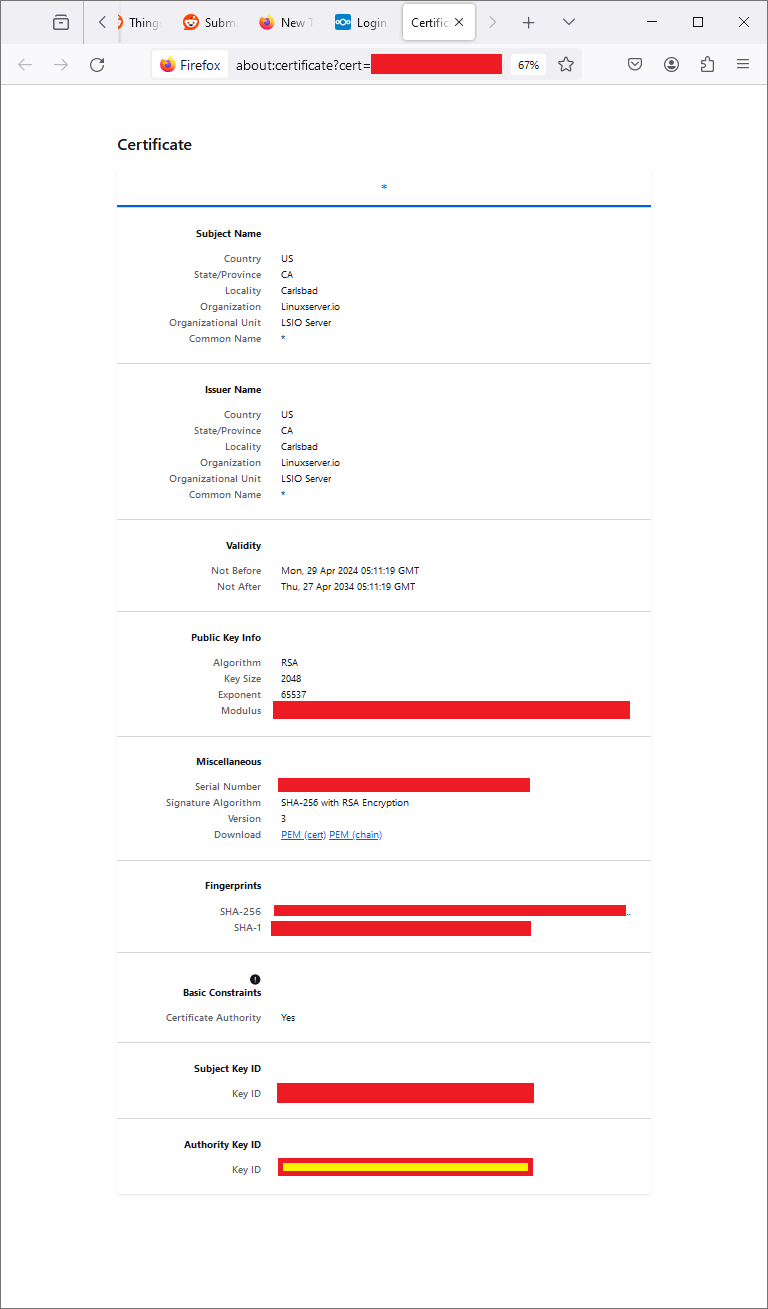The height and width of the screenshot is (1309, 768).
Task: Click the Firefox View icon
Action: (60, 22)
